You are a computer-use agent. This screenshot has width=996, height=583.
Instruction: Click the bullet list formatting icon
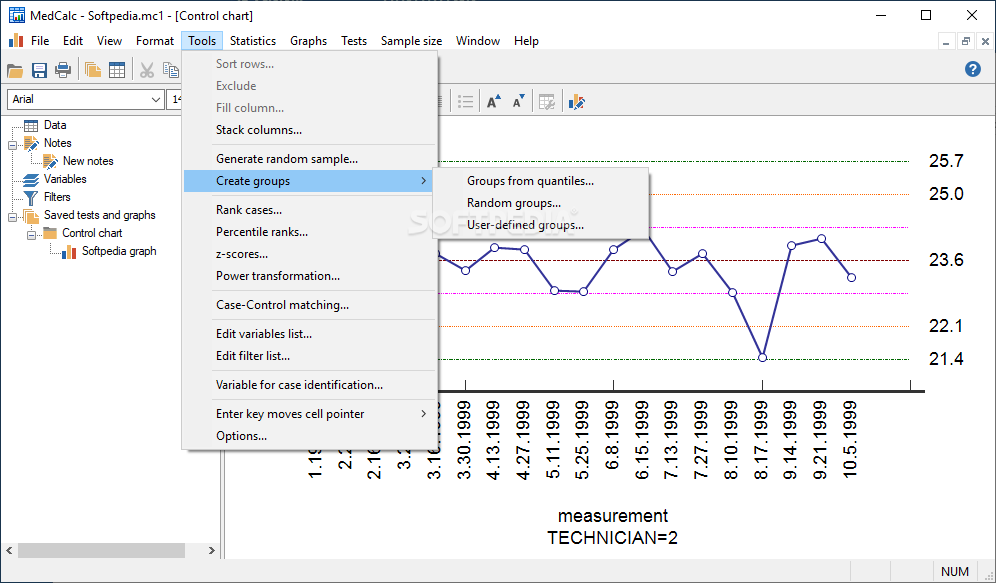click(x=466, y=102)
